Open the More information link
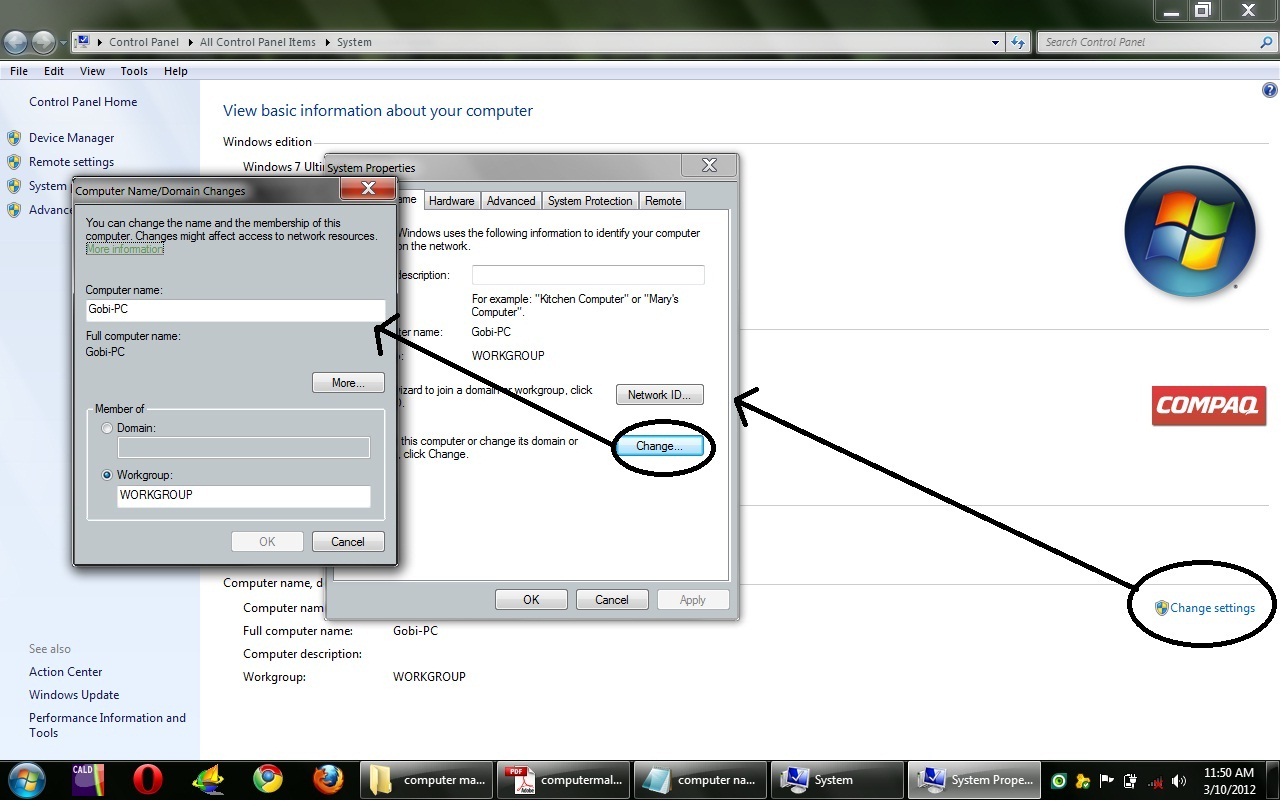 point(124,249)
